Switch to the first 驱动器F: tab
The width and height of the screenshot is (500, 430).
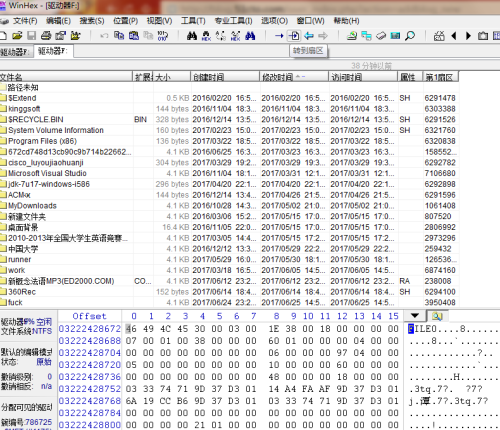point(16,52)
